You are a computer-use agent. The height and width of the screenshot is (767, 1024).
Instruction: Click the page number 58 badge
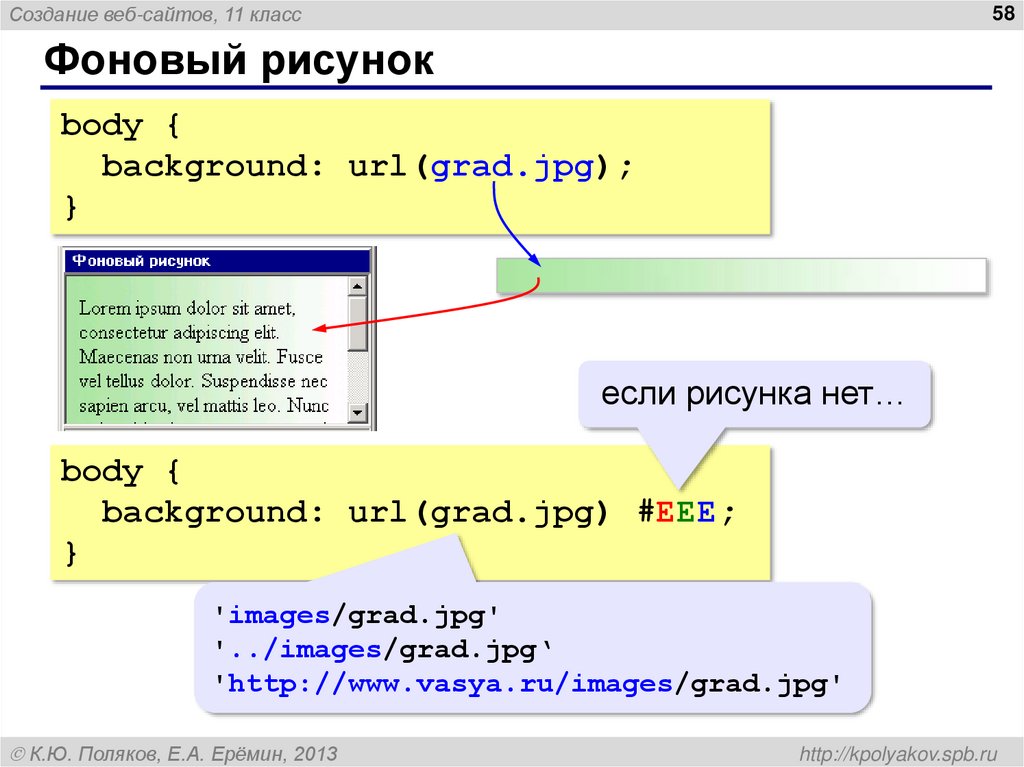[1001, 14]
